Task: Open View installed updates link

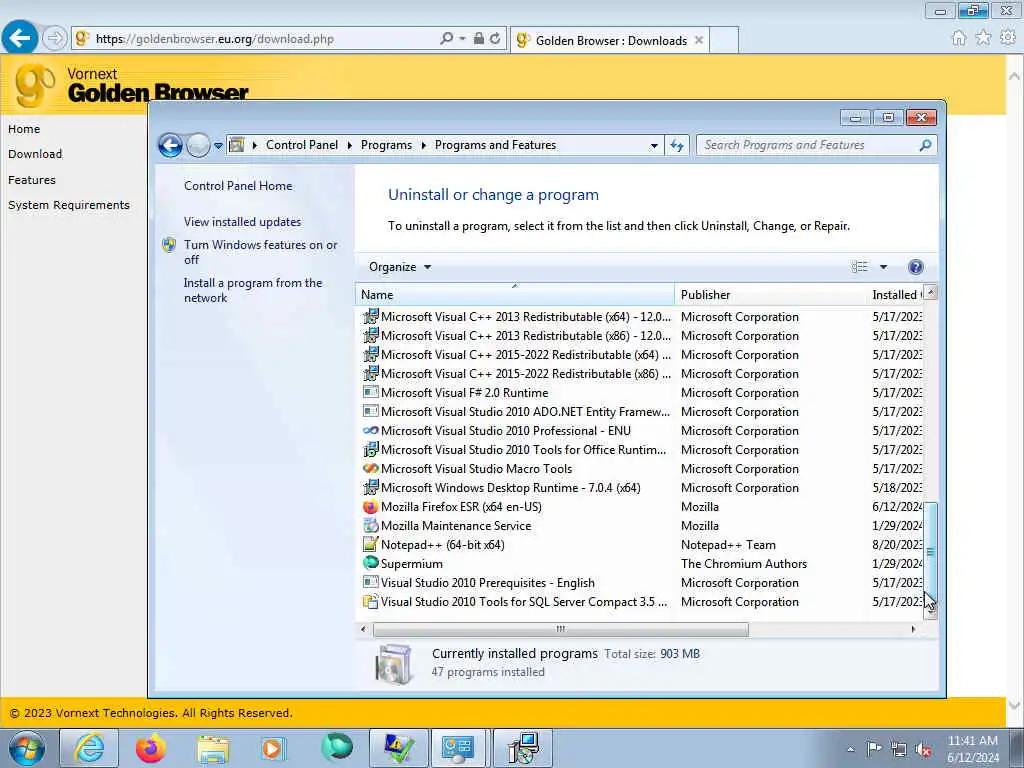Action: tap(242, 222)
